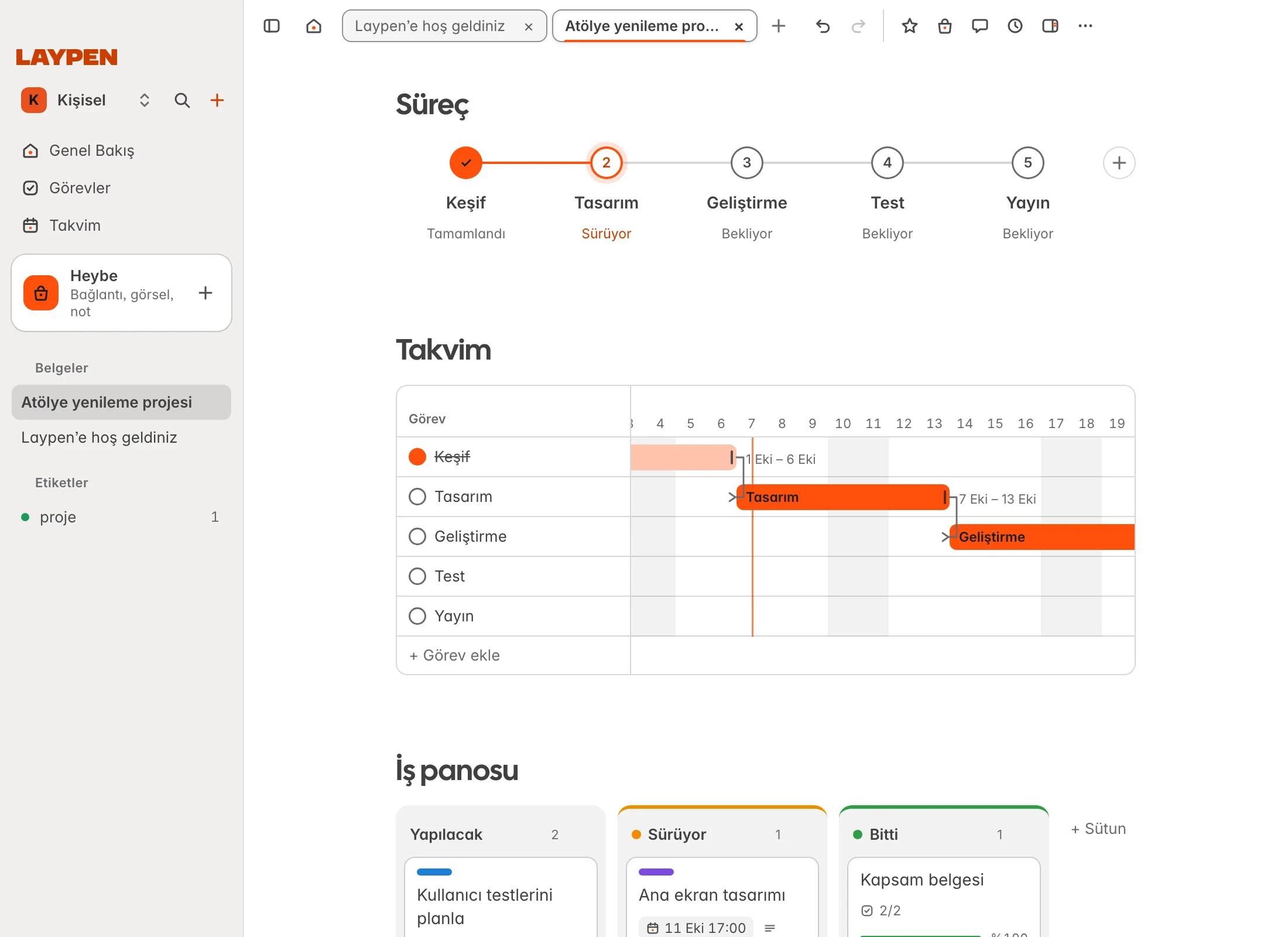Redo with the forward arrow icon

[858, 26]
